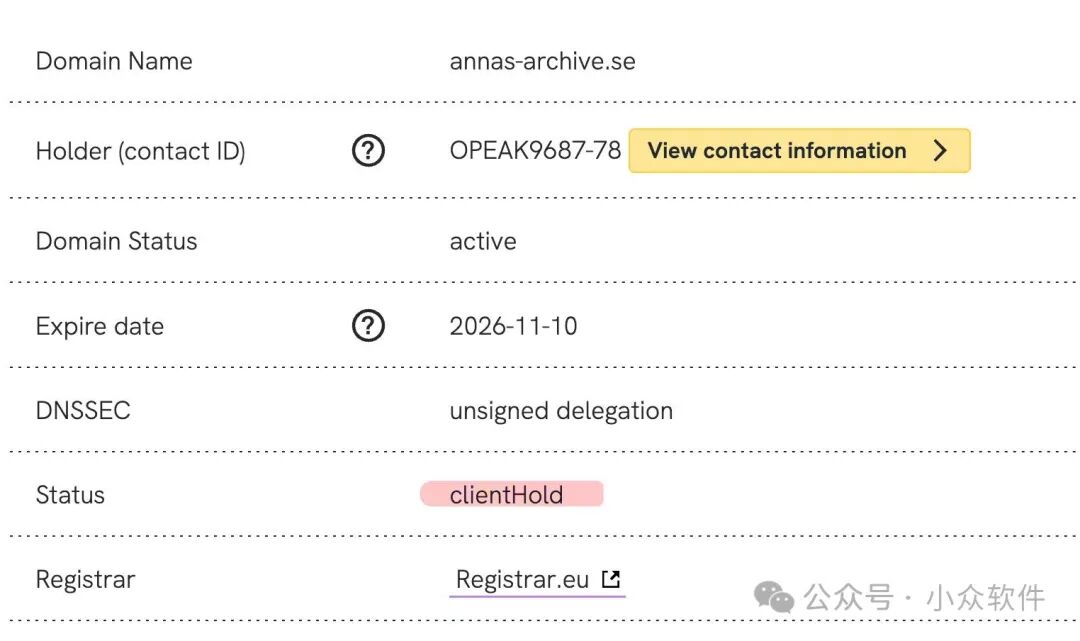1080x641 pixels.
Task: Click the expiry date value 2026-11-10
Action: 513,326
